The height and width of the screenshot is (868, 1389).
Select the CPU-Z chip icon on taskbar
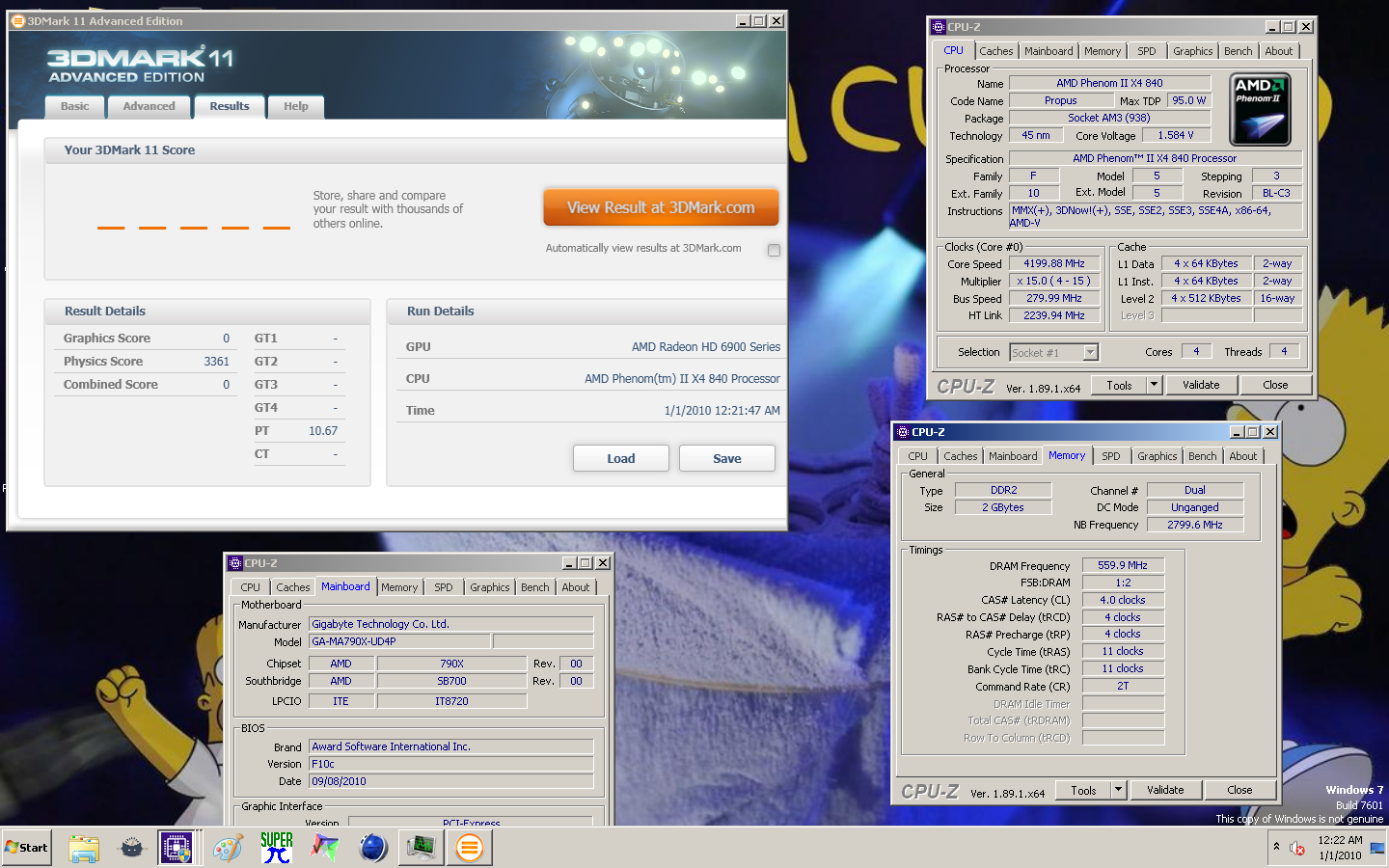(x=176, y=848)
